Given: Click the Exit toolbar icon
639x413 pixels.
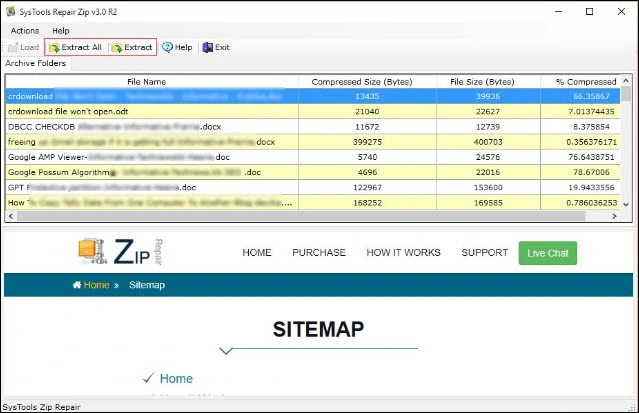Looking at the screenshot, I should click(x=208, y=47).
